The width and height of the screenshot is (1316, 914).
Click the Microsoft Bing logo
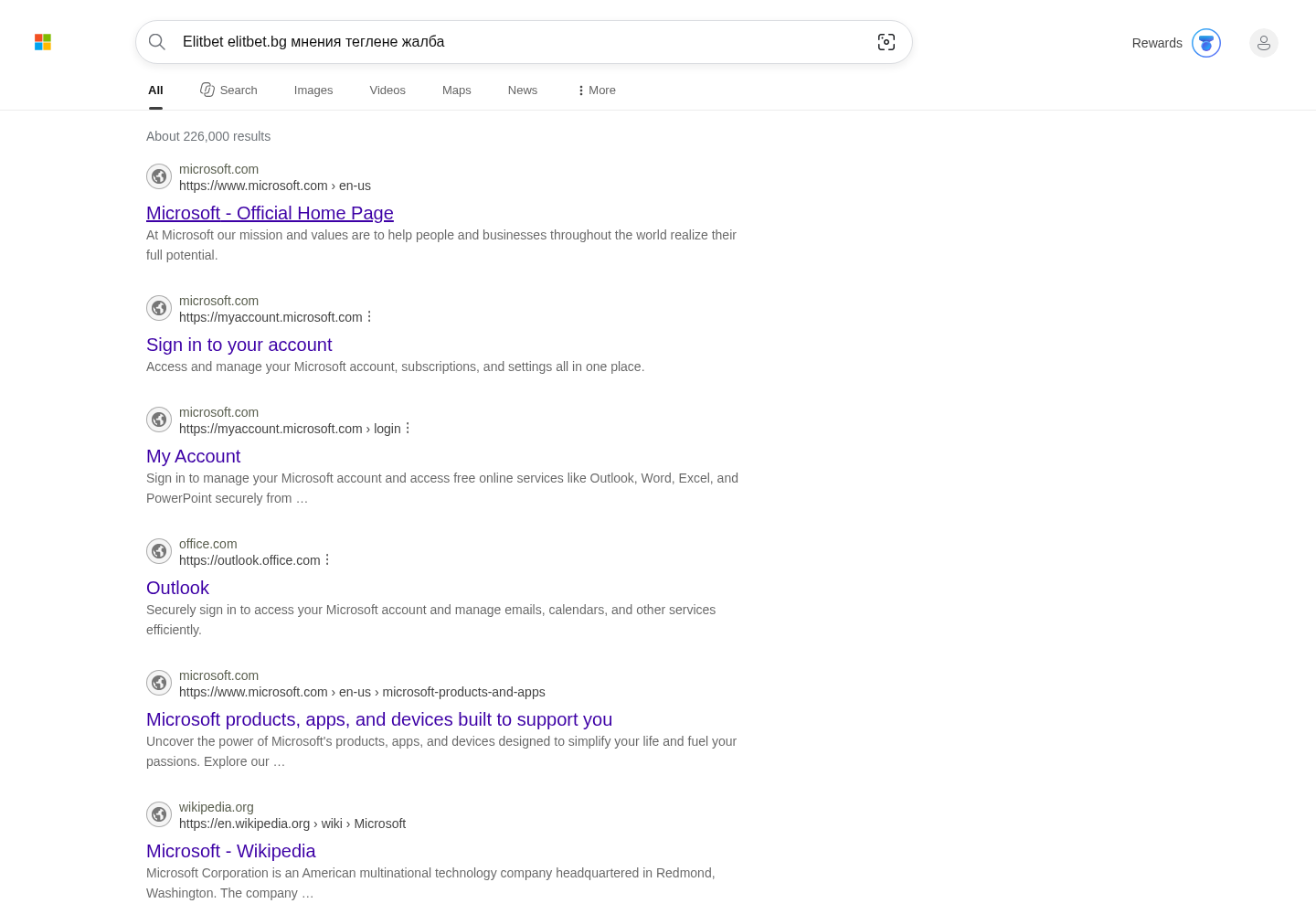pyautogui.click(x=43, y=42)
